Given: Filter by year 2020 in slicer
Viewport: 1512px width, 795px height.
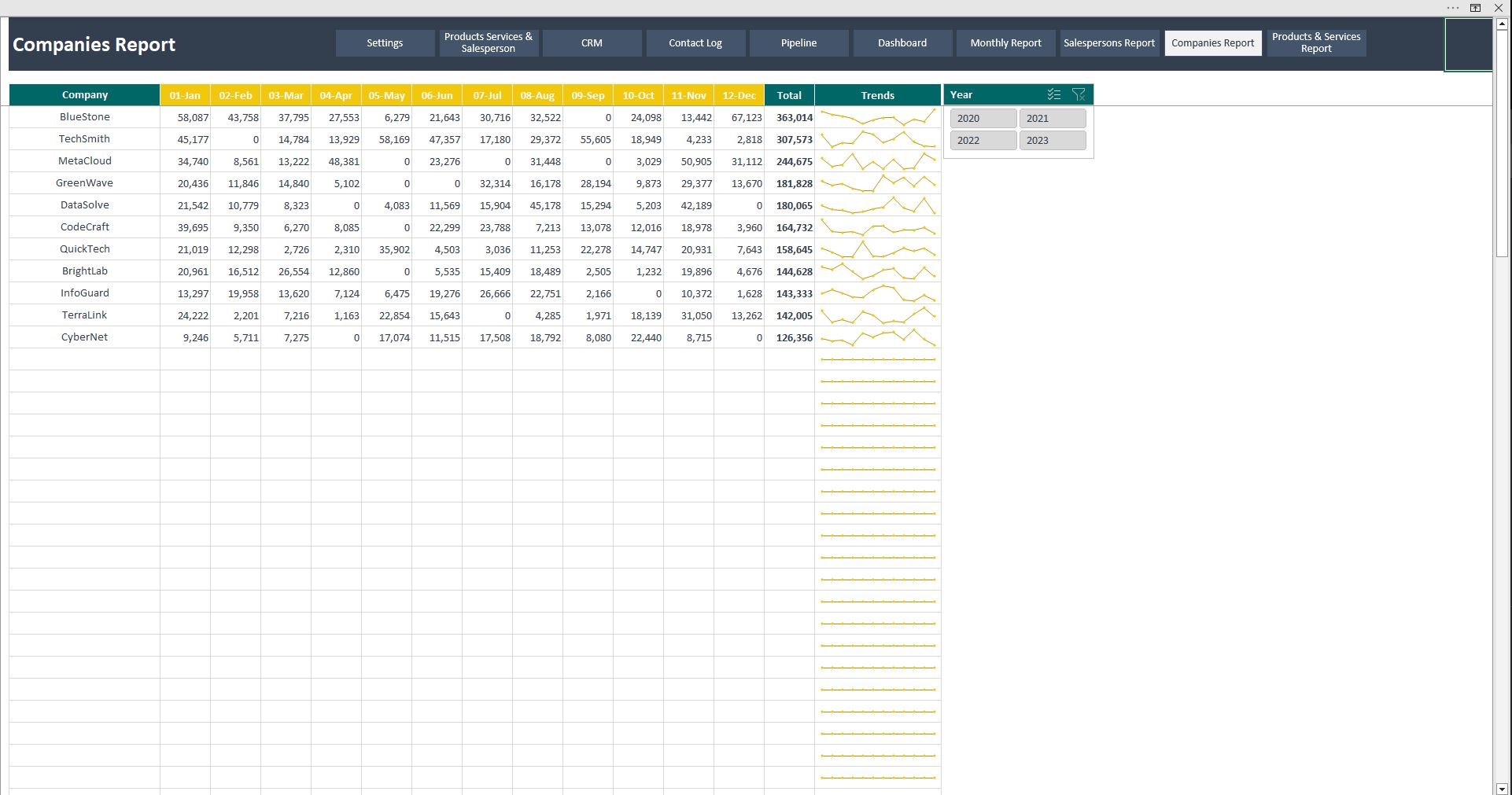Looking at the screenshot, I should pos(983,119).
